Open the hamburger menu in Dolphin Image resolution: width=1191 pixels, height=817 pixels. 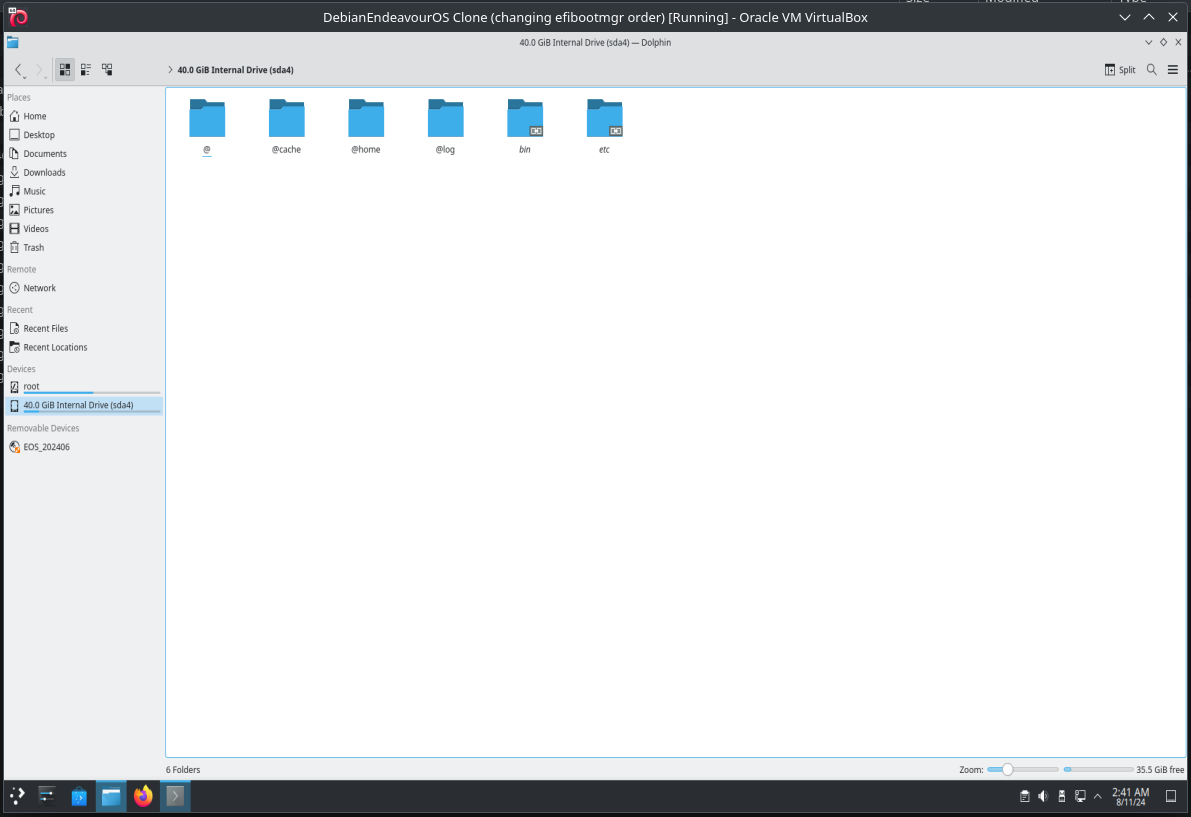click(1173, 70)
